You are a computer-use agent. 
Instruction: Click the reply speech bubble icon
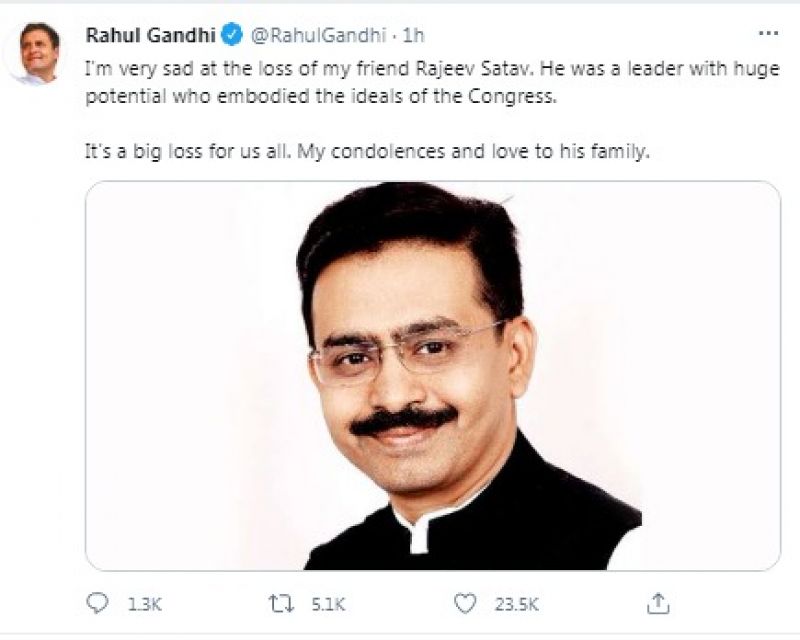pyautogui.click(x=97, y=603)
